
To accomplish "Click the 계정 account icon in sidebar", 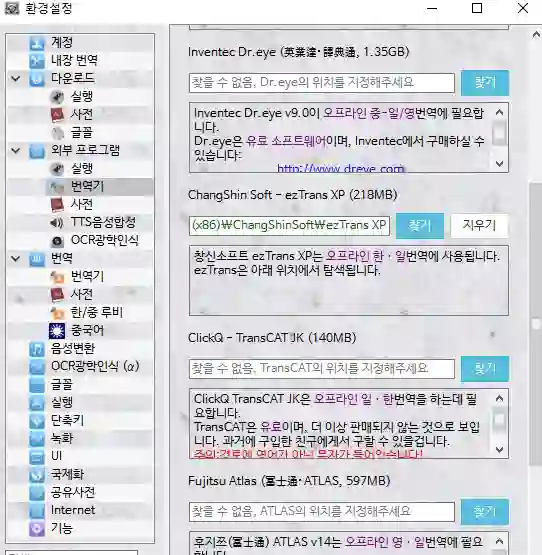I will (37, 42).
